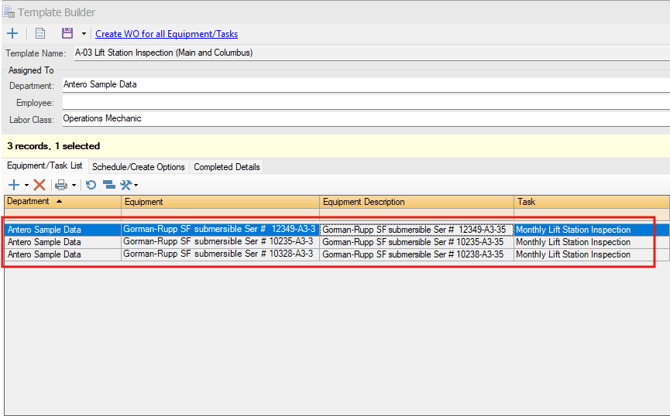Click the document icon in top toolbar
The image size is (670, 416).
pos(41,34)
